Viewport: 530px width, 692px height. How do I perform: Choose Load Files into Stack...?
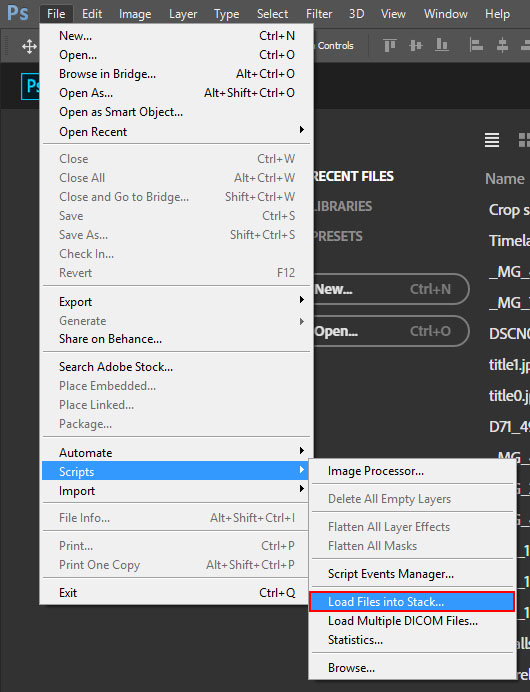413,602
